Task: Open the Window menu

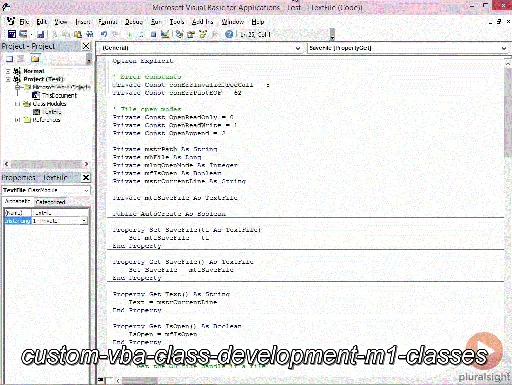Action: (233, 22)
